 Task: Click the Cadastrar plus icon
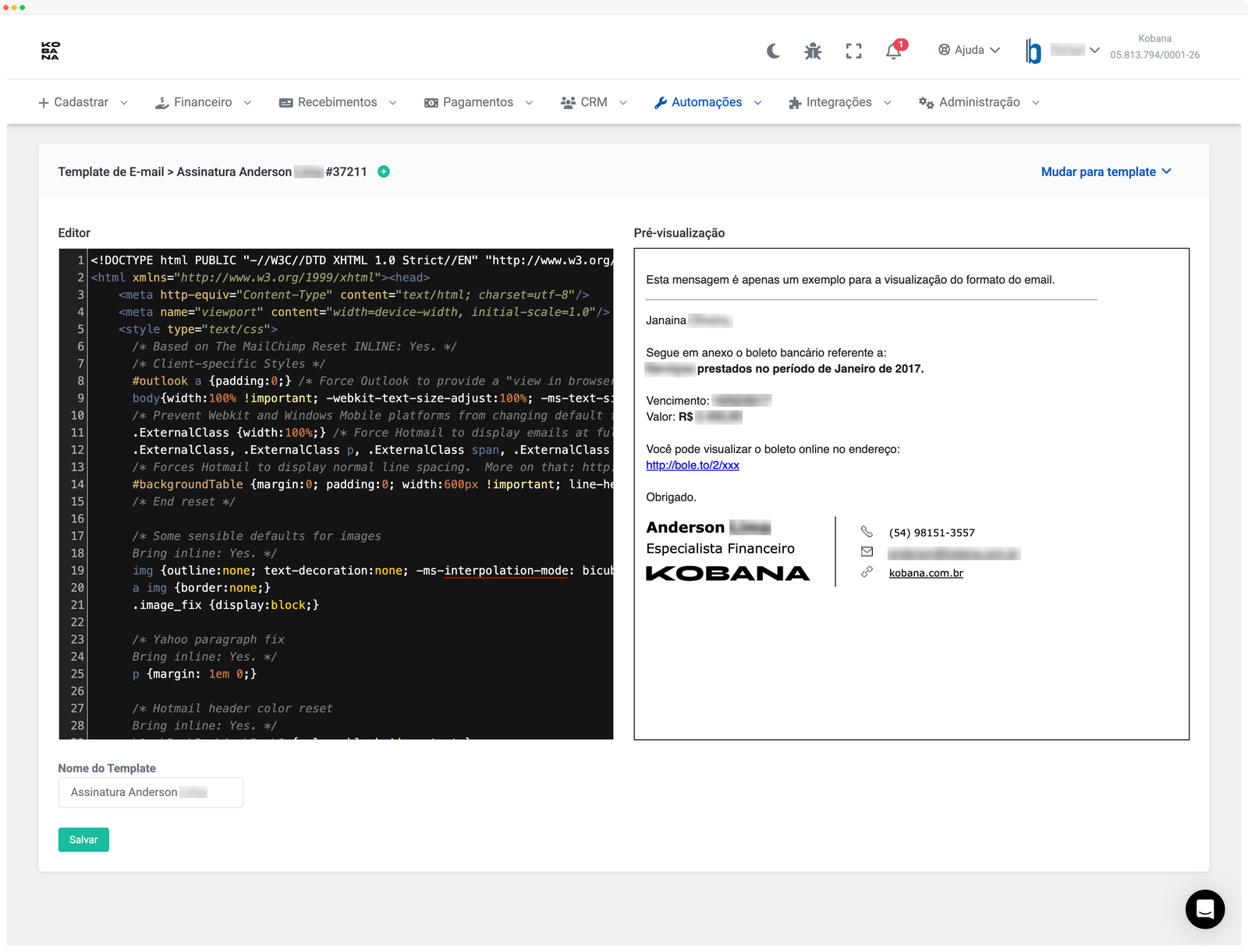43,101
